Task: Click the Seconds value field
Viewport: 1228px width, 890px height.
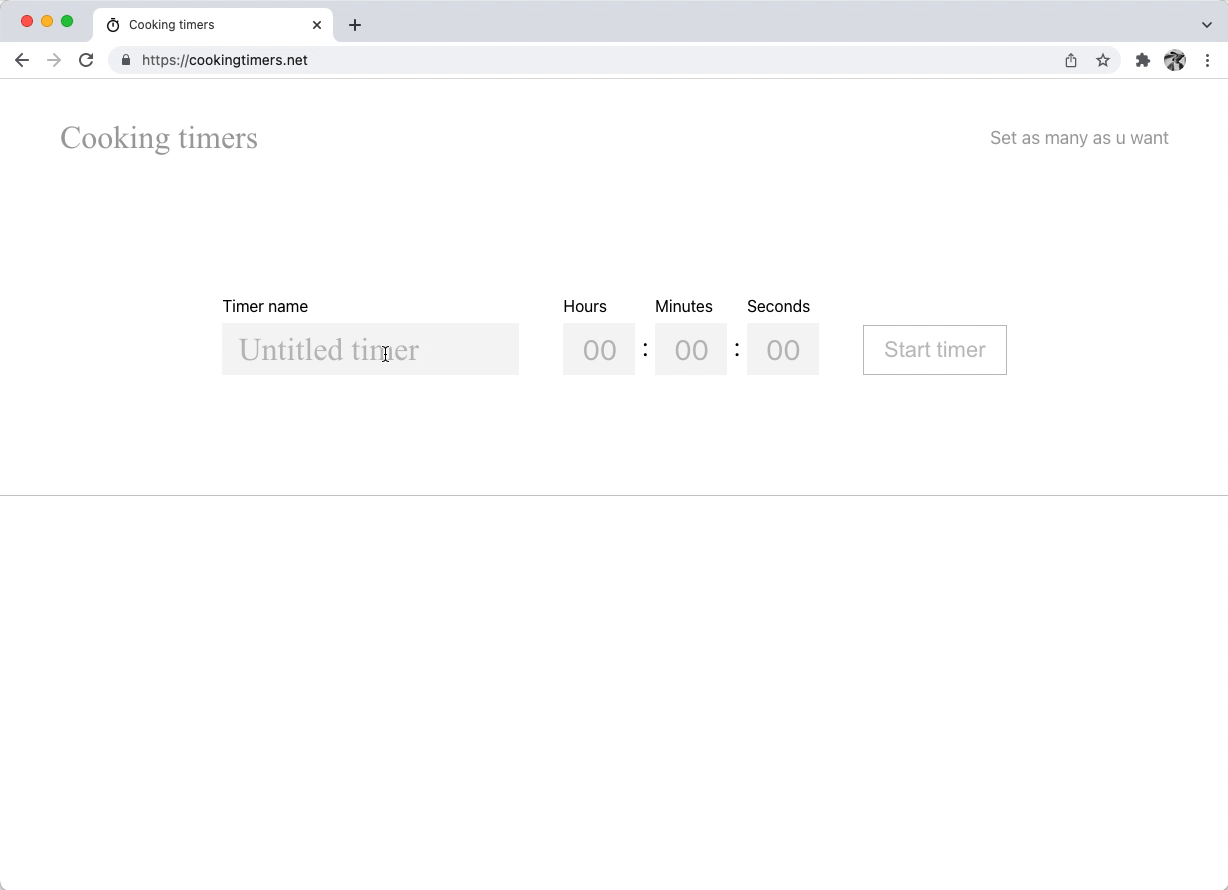Action: pos(783,350)
